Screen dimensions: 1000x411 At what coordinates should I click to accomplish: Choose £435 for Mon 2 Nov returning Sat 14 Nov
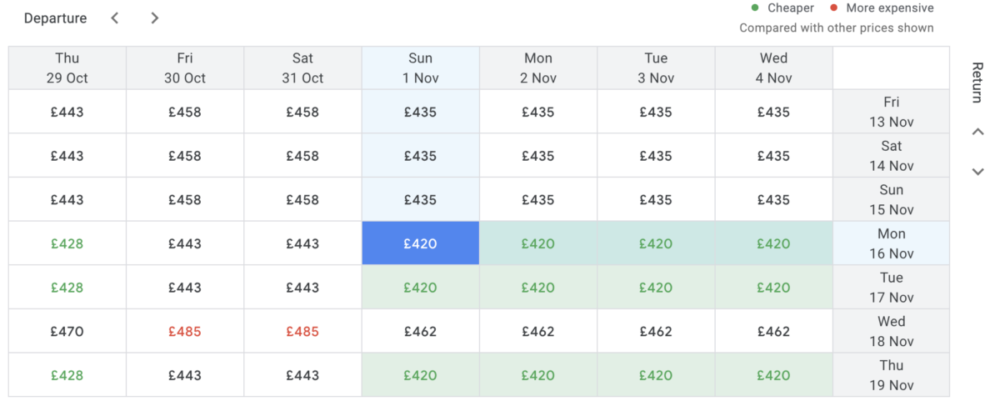point(538,156)
